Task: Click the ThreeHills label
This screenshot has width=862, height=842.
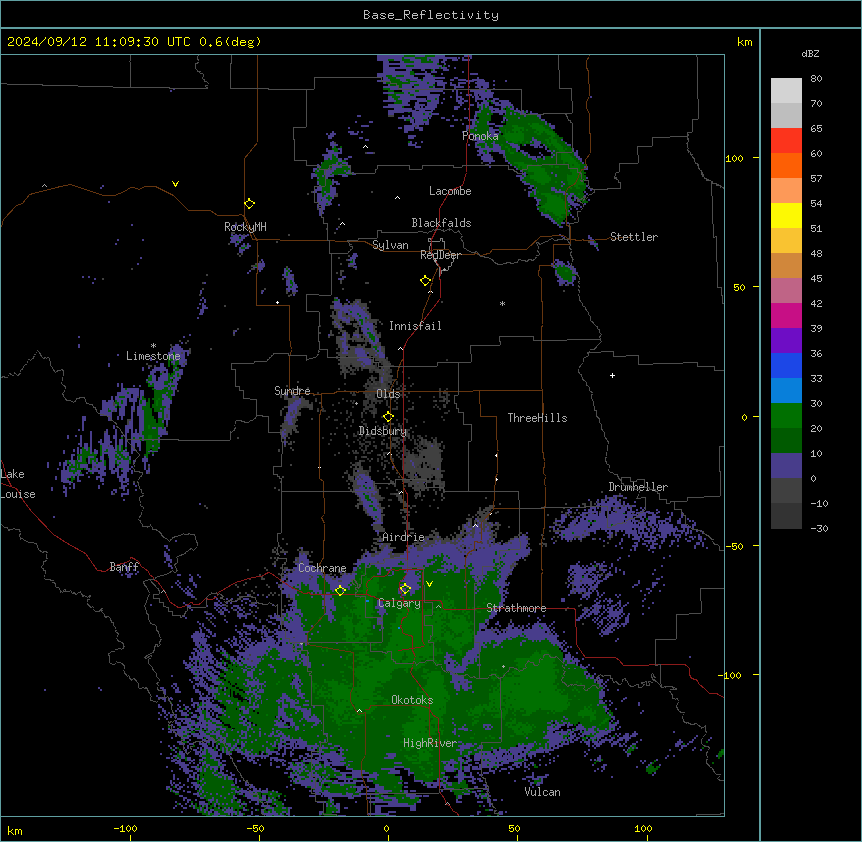Action: (x=537, y=418)
